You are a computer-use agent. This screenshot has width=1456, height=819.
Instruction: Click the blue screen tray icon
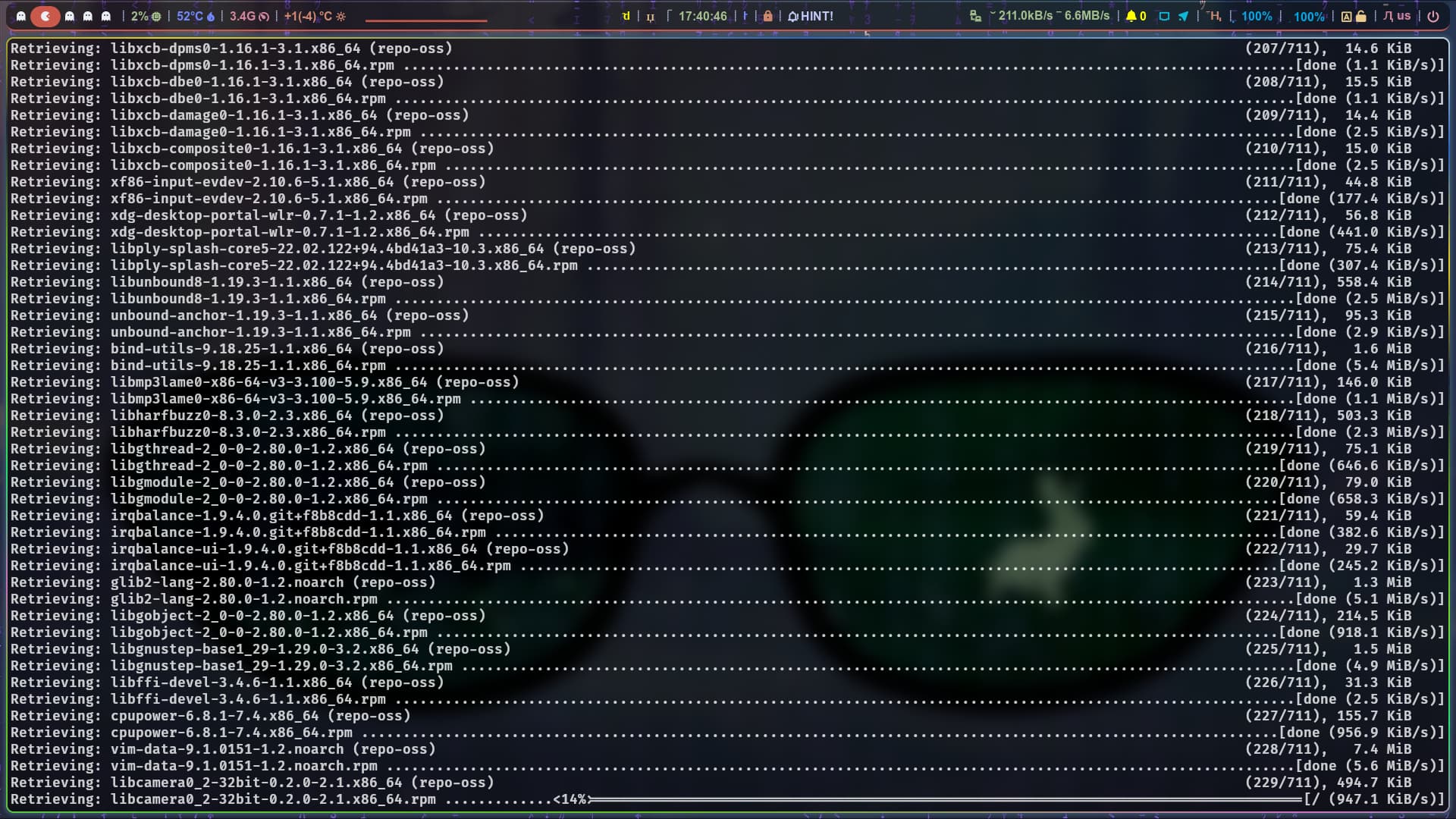[1164, 16]
